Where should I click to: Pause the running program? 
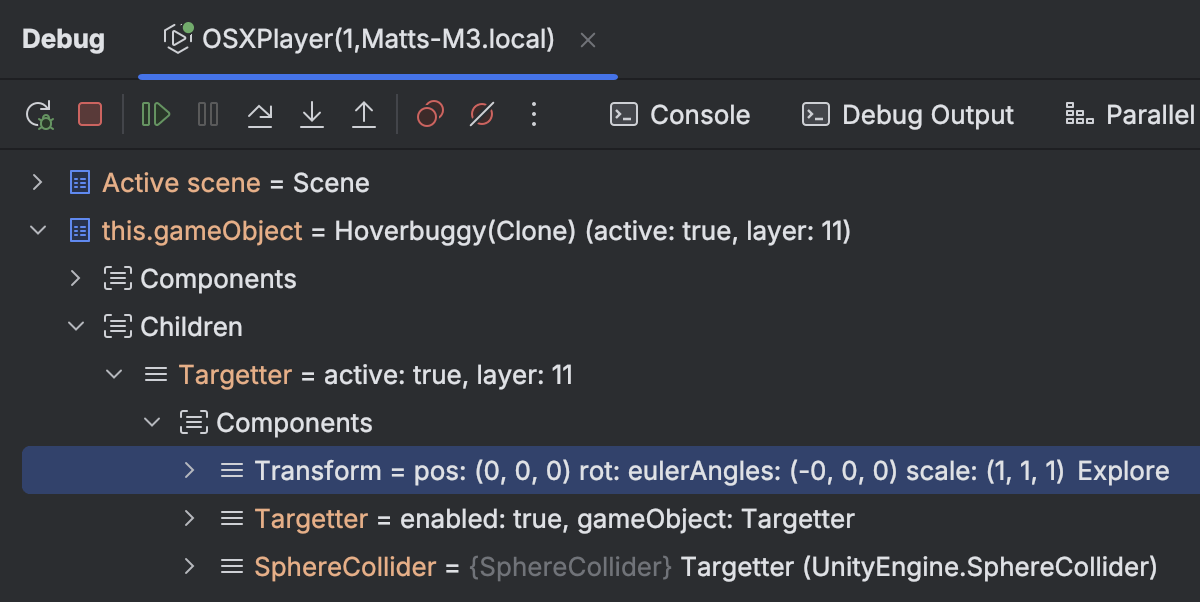point(208,115)
